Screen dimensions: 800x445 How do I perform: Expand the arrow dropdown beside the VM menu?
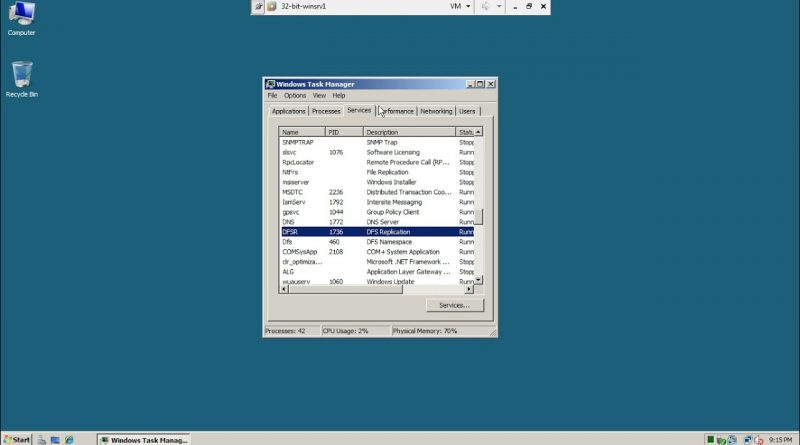tap(498, 7)
